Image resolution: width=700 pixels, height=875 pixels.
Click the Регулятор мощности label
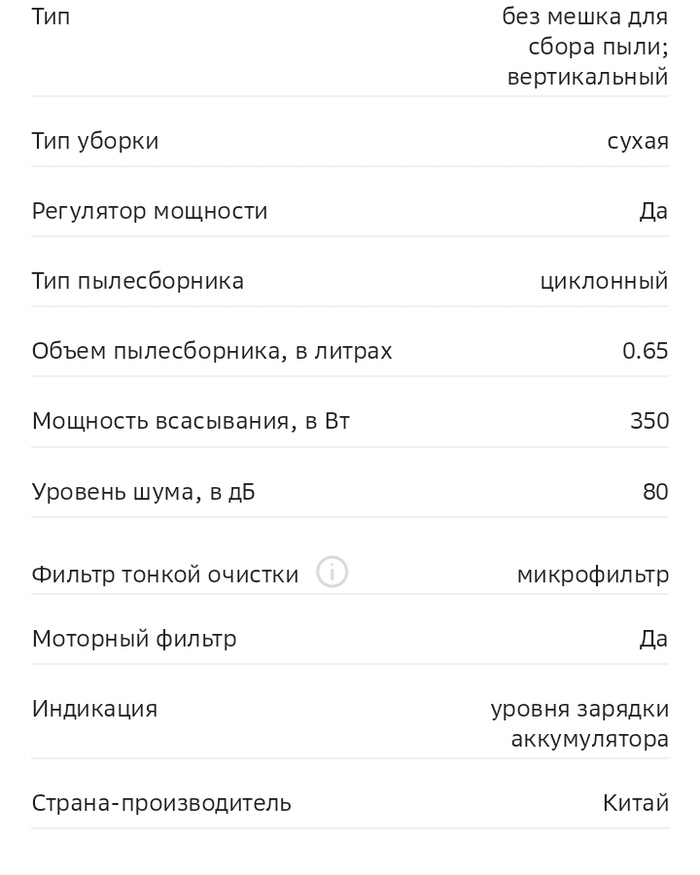click(150, 211)
